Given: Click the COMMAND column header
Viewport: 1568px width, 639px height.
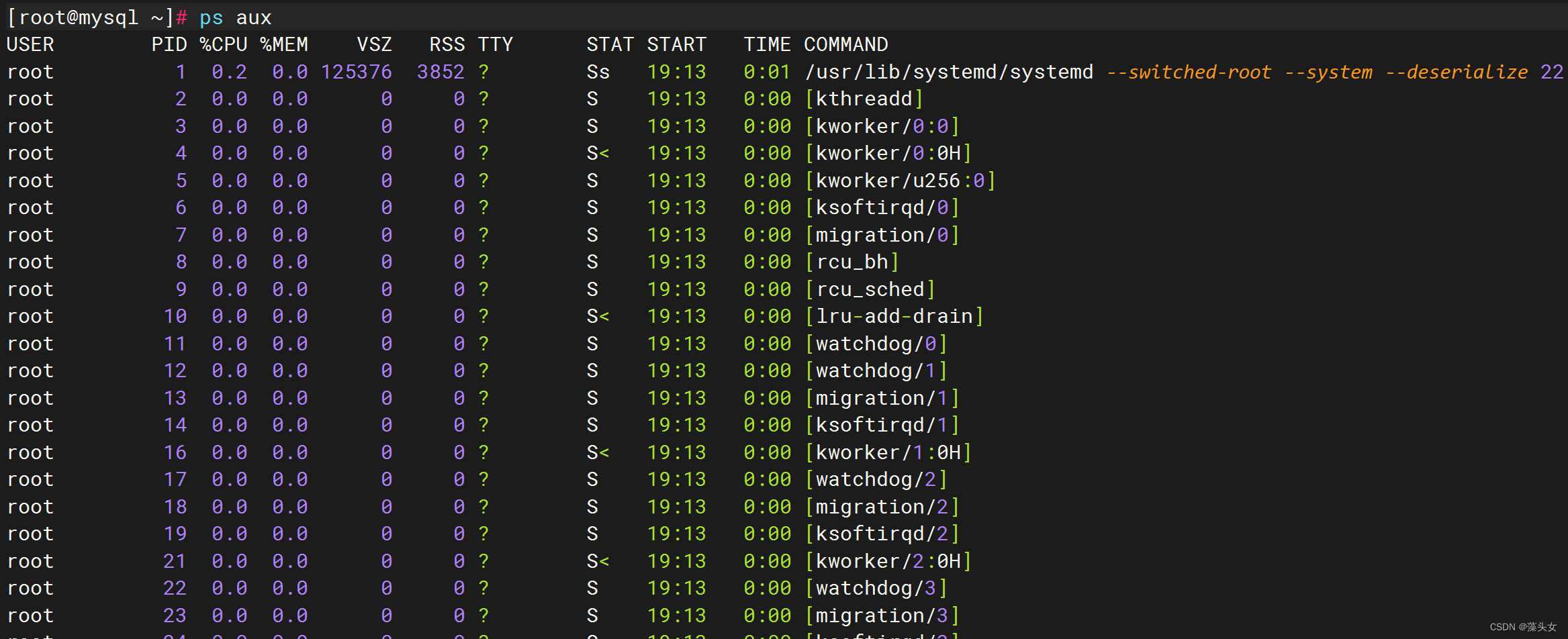Looking at the screenshot, I should click(846, 45).
